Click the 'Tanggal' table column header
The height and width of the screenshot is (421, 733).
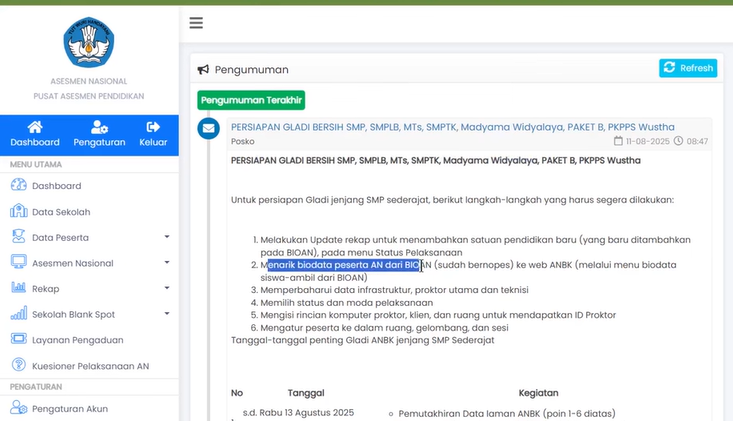click(x=306, y=393)
